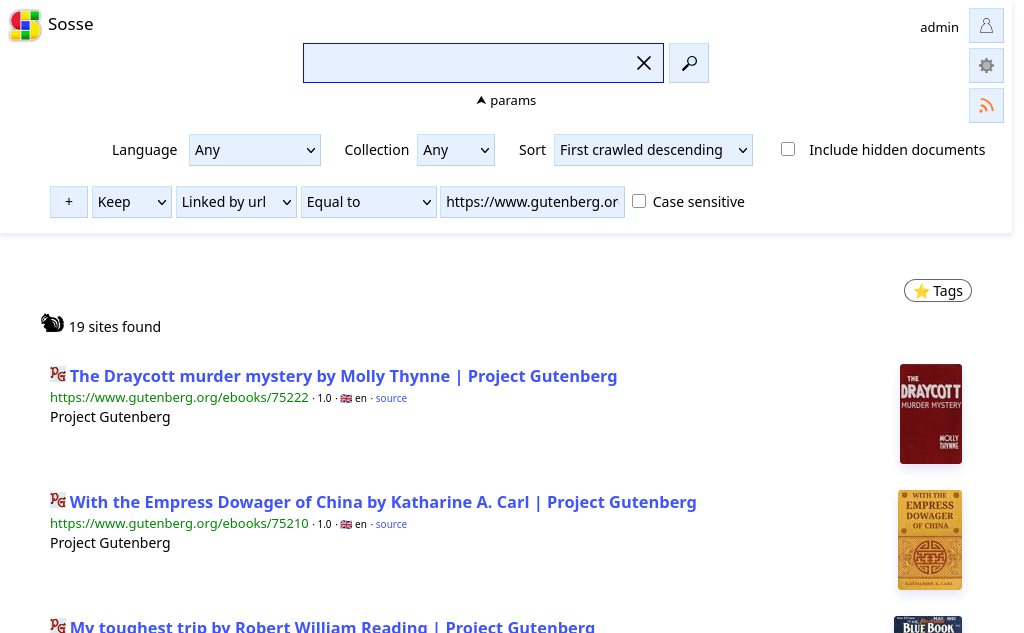Click UK flag for ebooks/75222 result

pyautogui.click(x=346, y=398)
